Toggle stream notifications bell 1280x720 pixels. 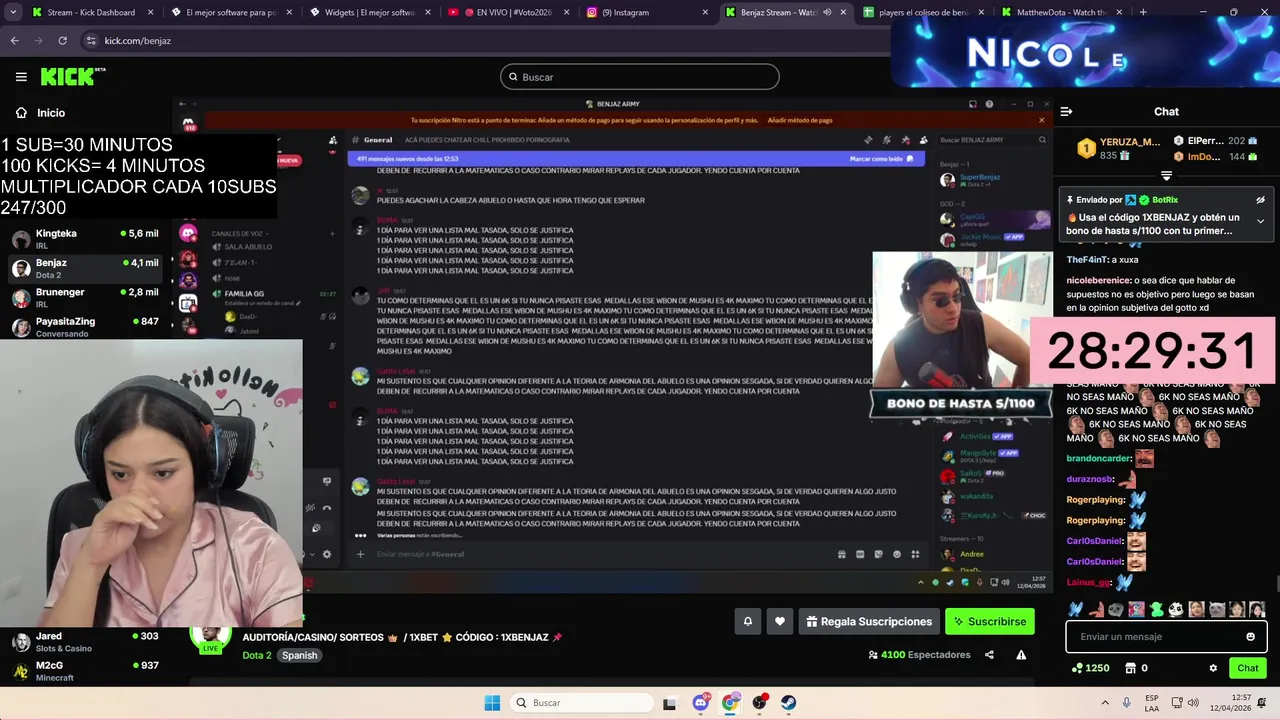(747, 621)
